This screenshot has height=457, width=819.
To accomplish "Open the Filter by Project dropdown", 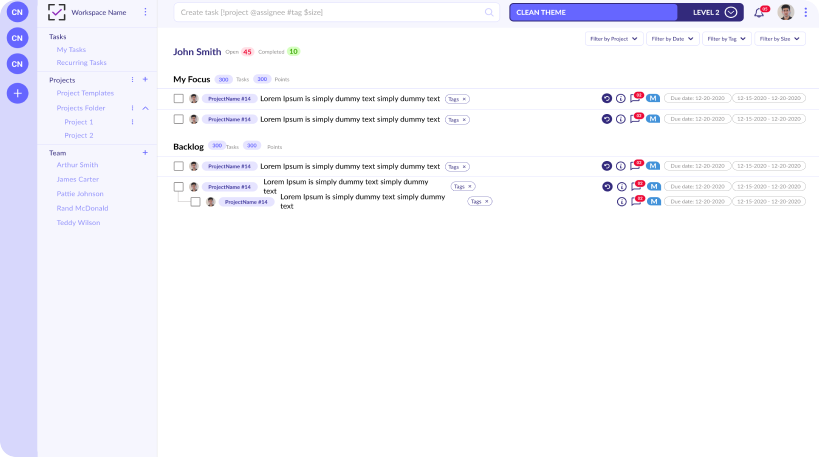I will [x=613, y=39].
